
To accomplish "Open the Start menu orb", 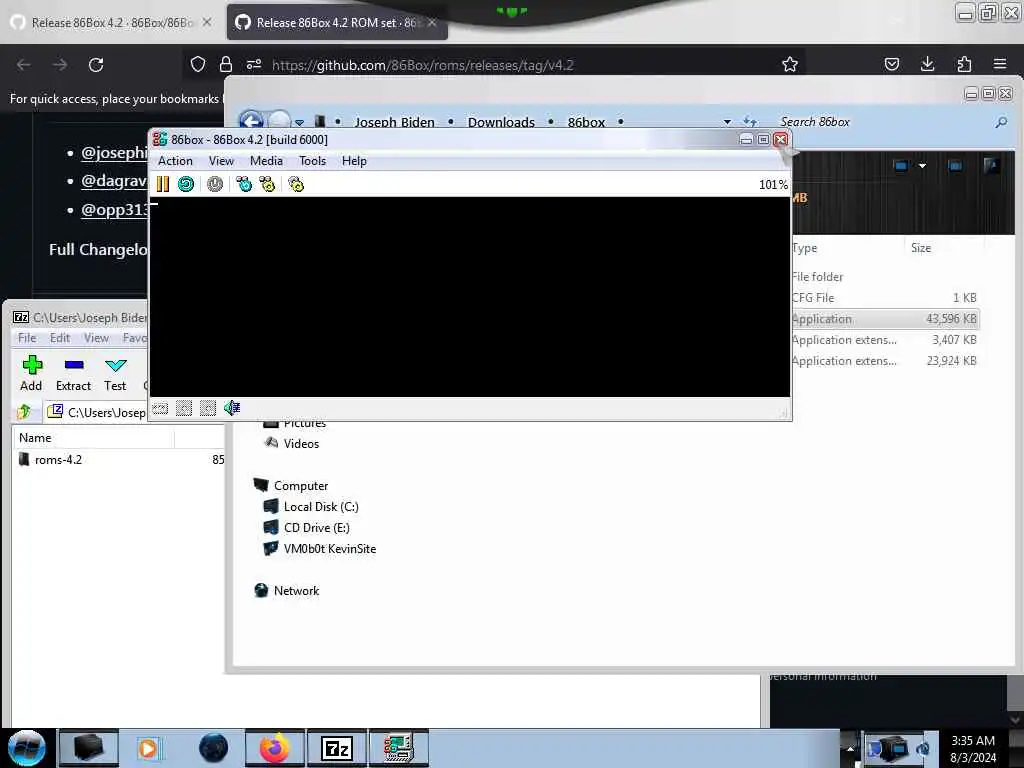I will (27, 748).
